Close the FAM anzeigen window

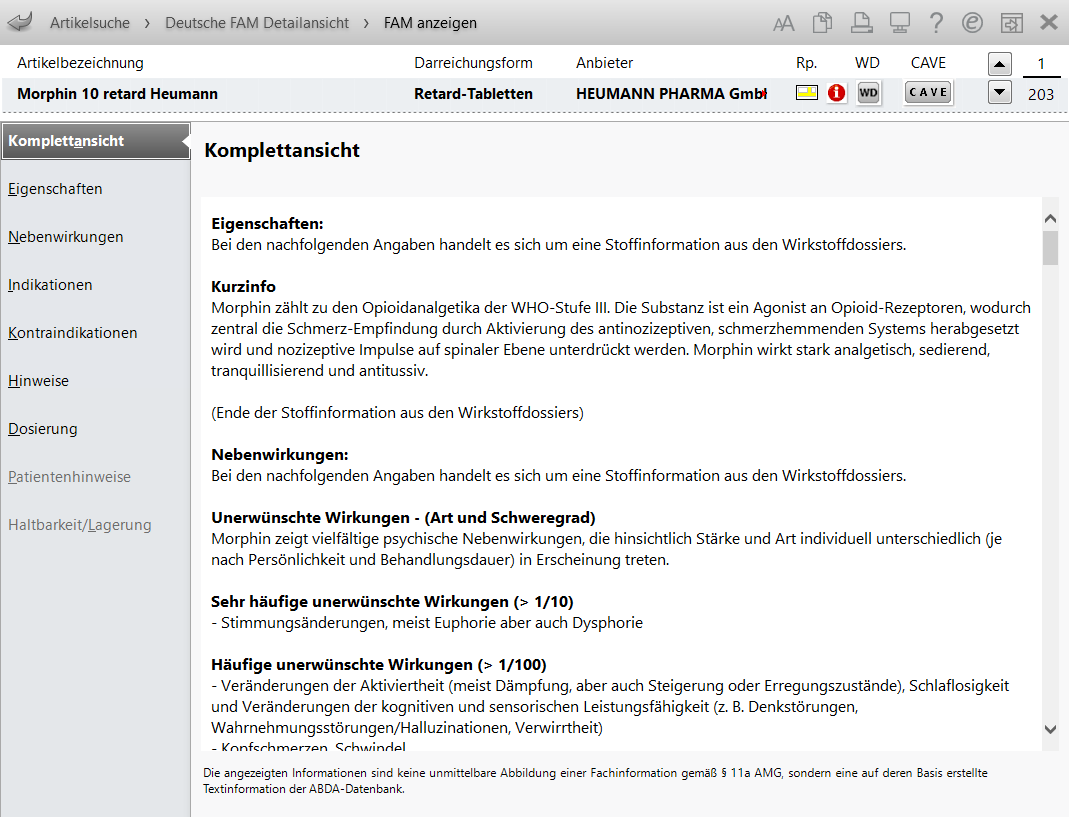pyautogui.click(x=1049, y=23)
